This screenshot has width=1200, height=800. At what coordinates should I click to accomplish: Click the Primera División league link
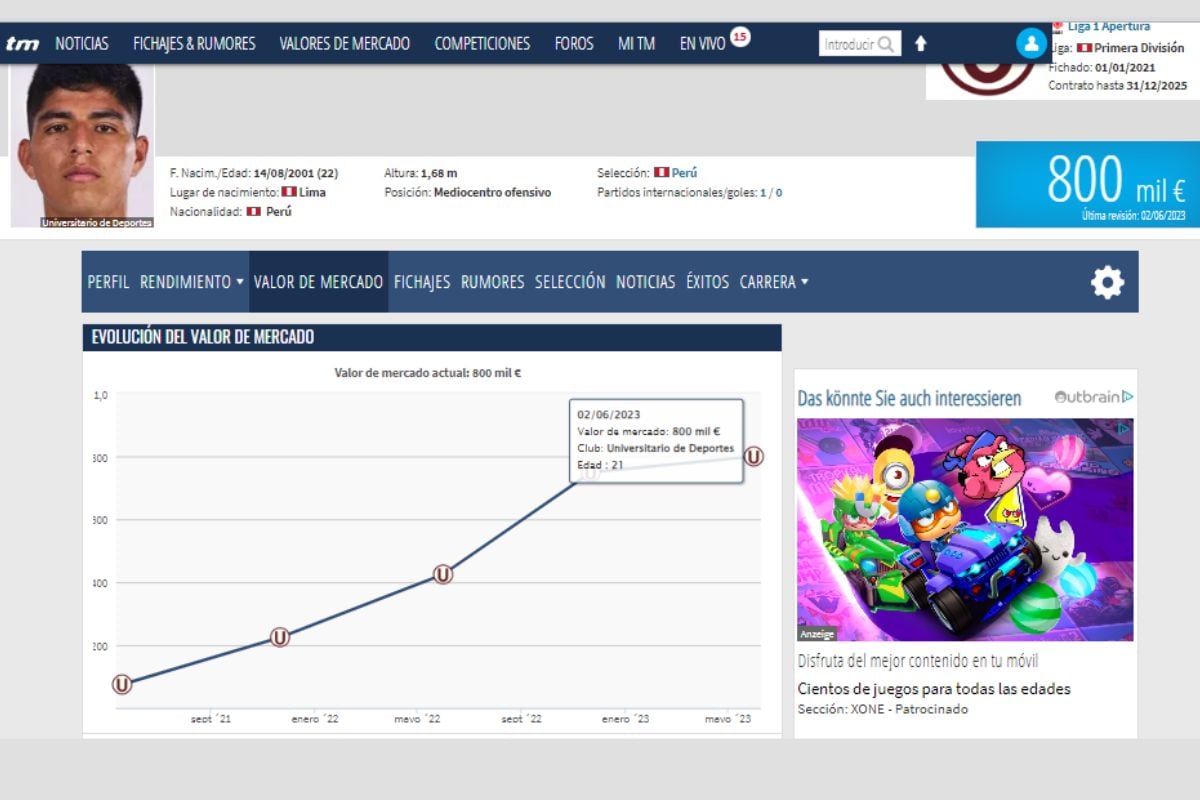click(x=1138, y=48)
